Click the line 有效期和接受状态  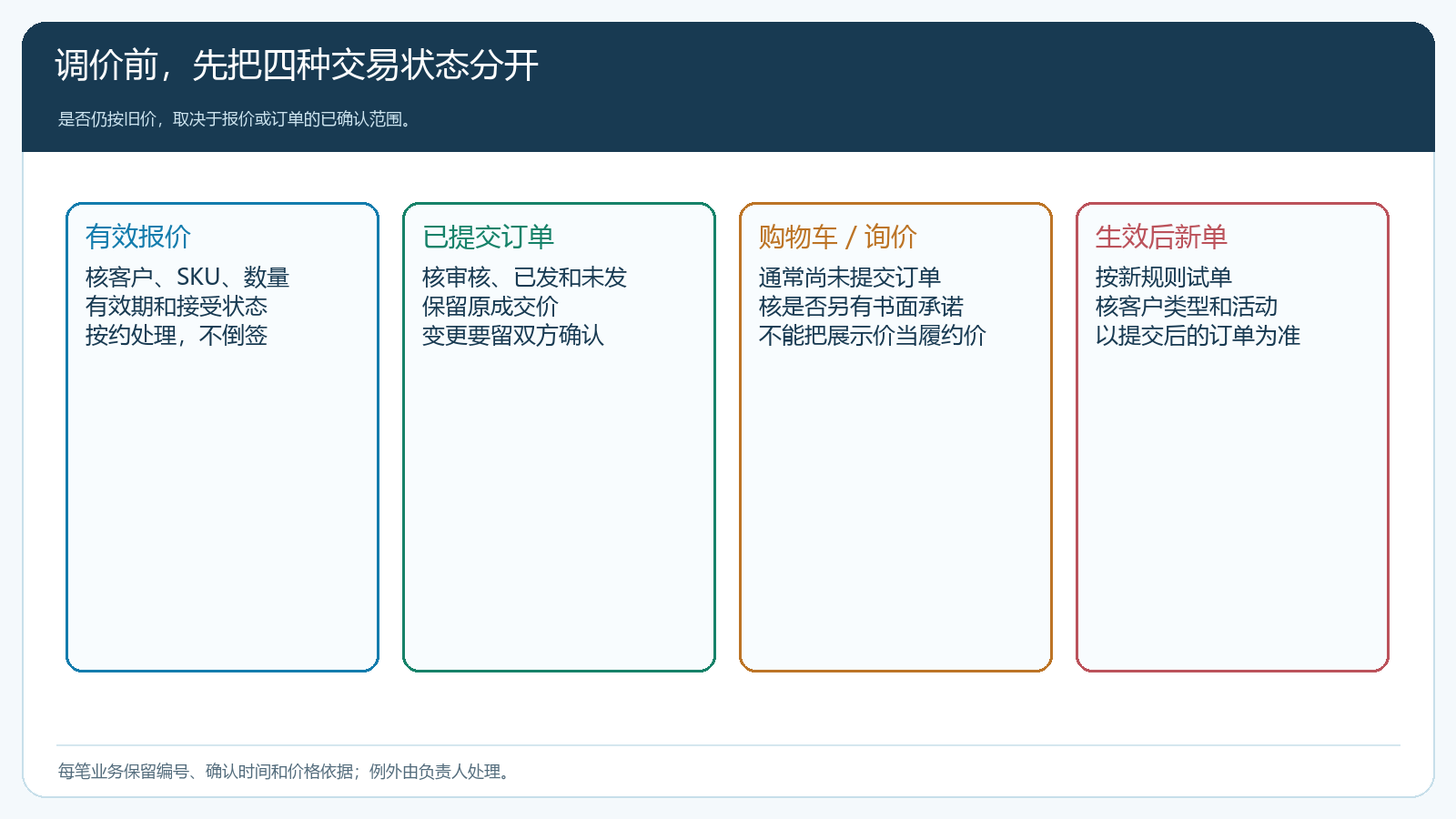pyautogui.click(x=177, y=307)
